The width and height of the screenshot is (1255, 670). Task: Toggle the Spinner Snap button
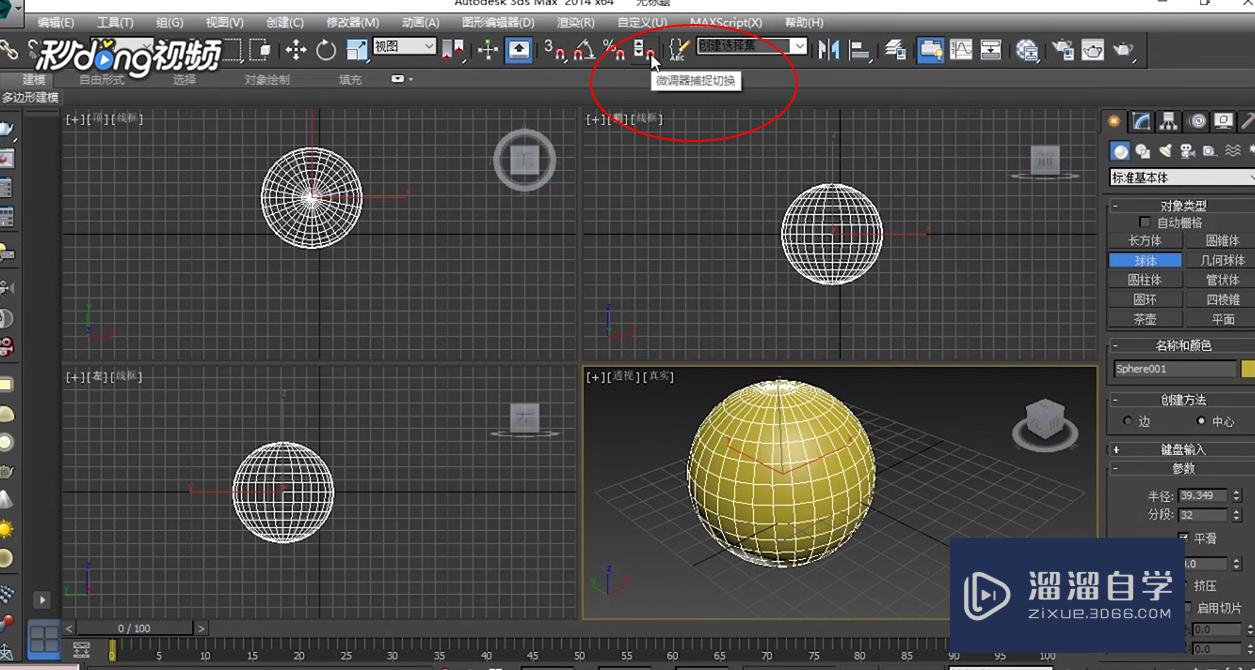(x=645, y=48)
